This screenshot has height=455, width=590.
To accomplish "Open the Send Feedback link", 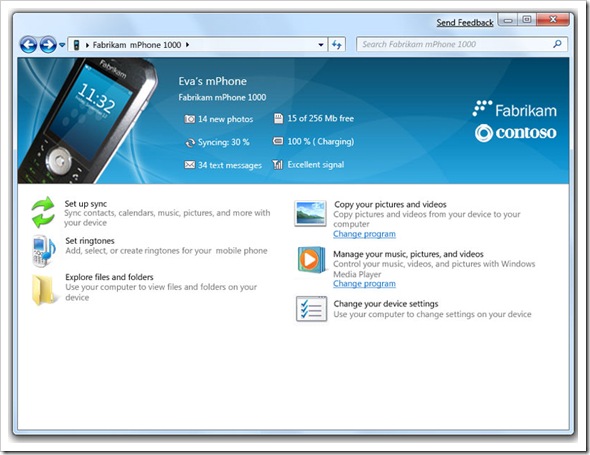I will [465, 23].
